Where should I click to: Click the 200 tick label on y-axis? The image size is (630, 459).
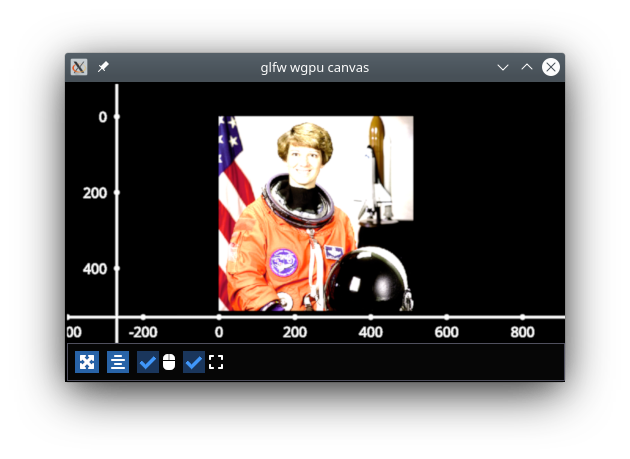[96, 193]
